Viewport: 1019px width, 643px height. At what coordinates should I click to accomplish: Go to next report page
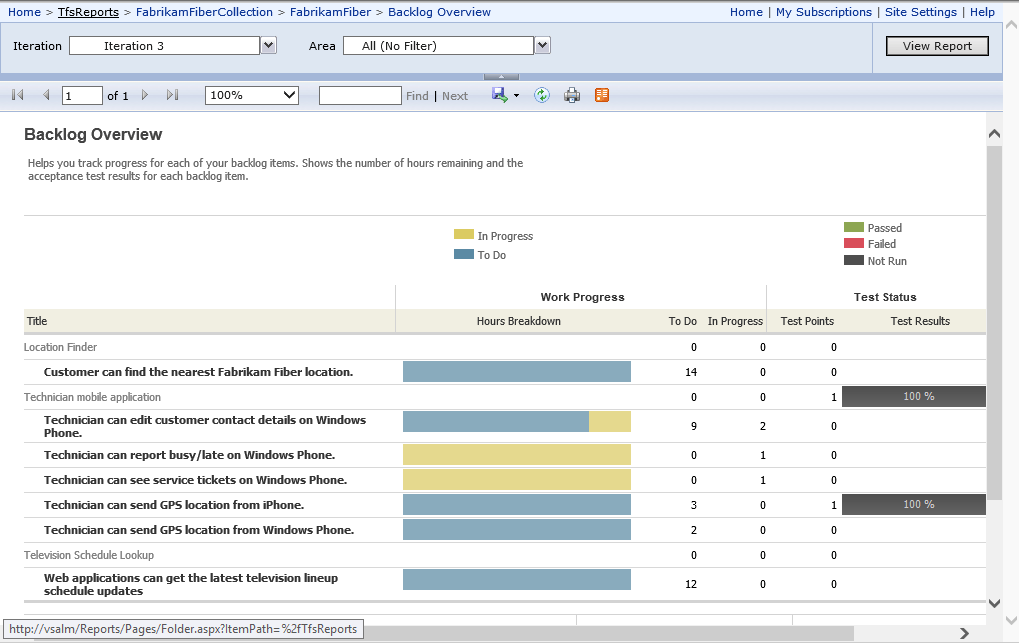(x=145, y=95)
